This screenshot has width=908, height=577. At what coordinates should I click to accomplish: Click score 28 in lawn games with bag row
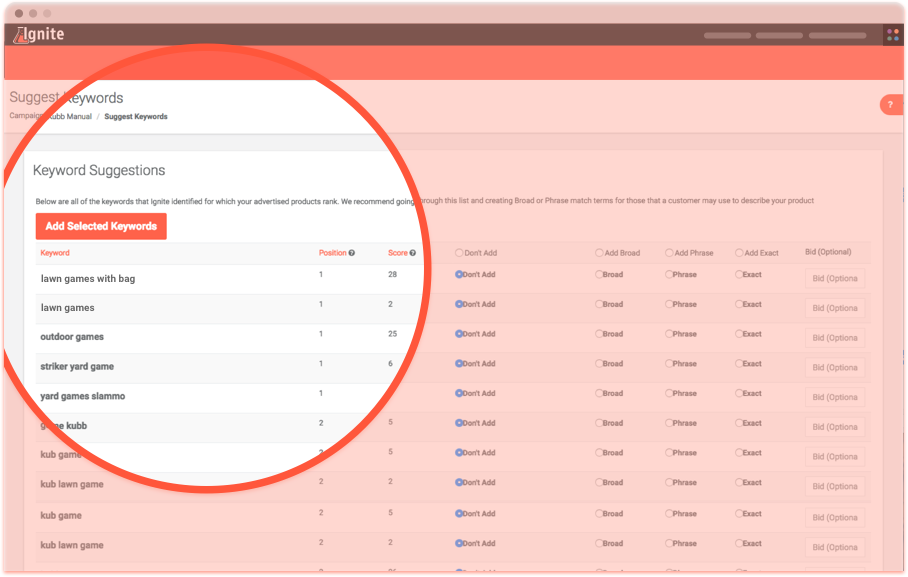pyautogui.click(x=393, y=275)
